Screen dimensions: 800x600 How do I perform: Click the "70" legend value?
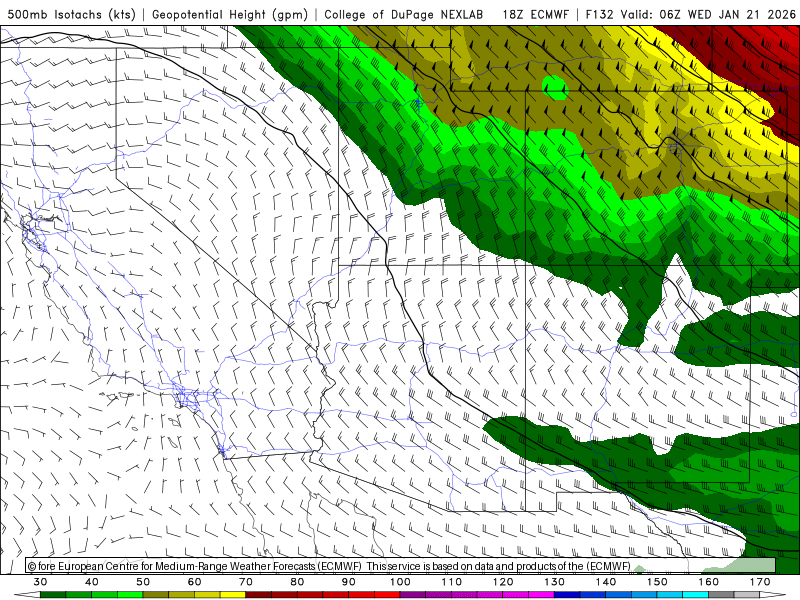coord(246,582)
